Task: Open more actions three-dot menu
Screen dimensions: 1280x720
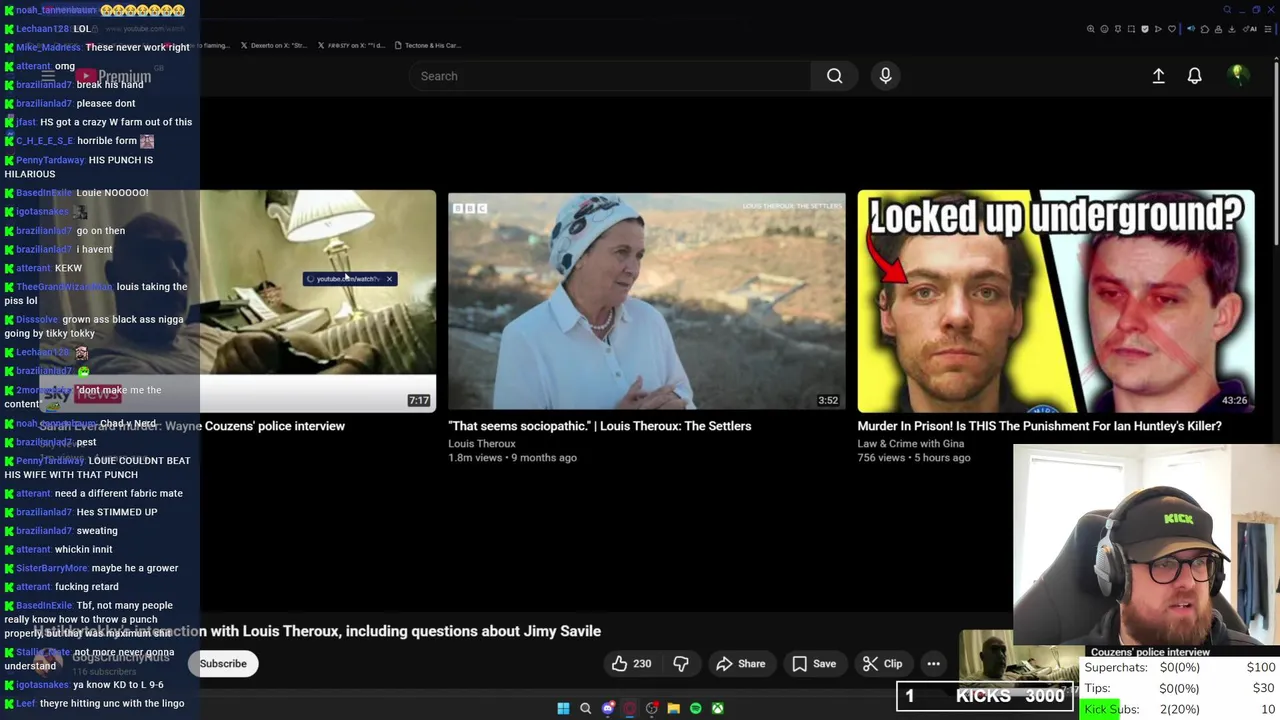Action: click(933, 664)
